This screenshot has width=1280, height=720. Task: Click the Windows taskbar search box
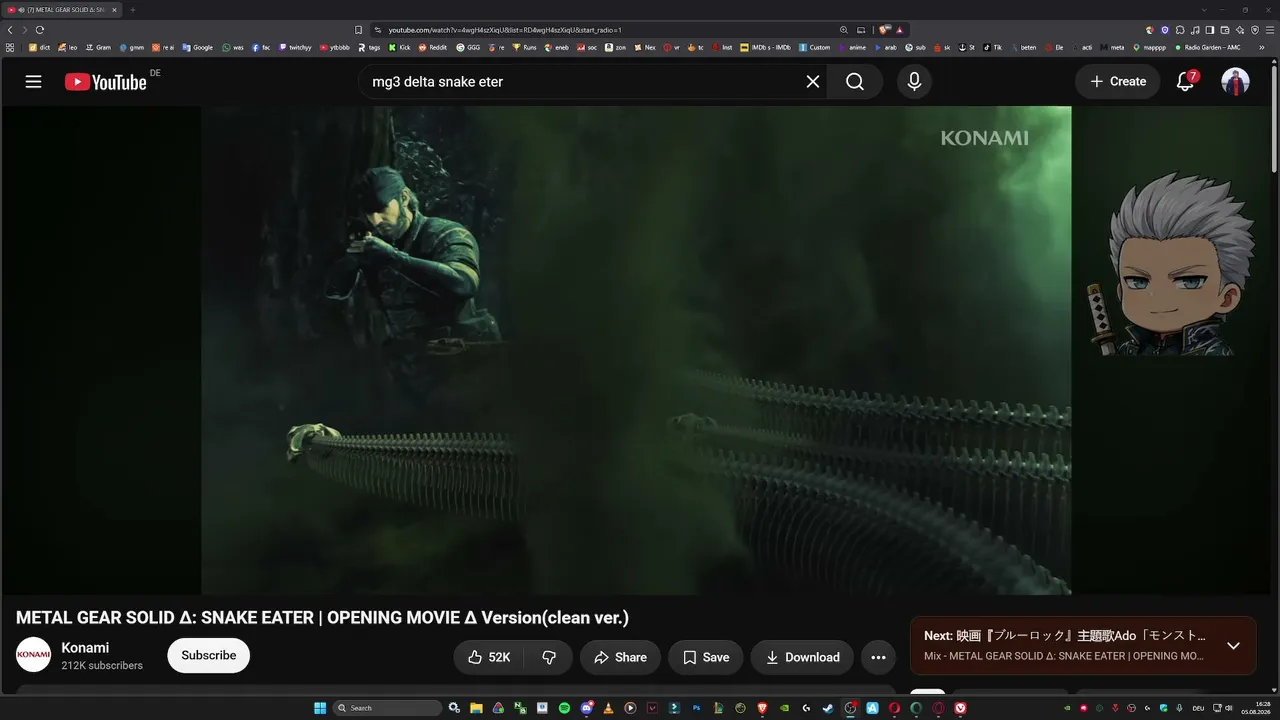(x=387, y=708)
